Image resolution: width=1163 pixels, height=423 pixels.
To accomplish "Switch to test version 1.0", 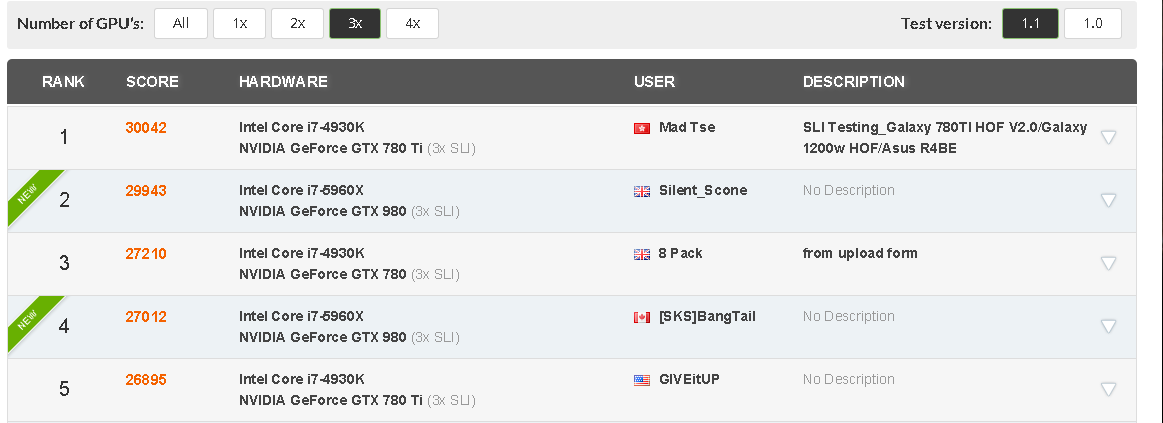I will tap(1093, 24).
